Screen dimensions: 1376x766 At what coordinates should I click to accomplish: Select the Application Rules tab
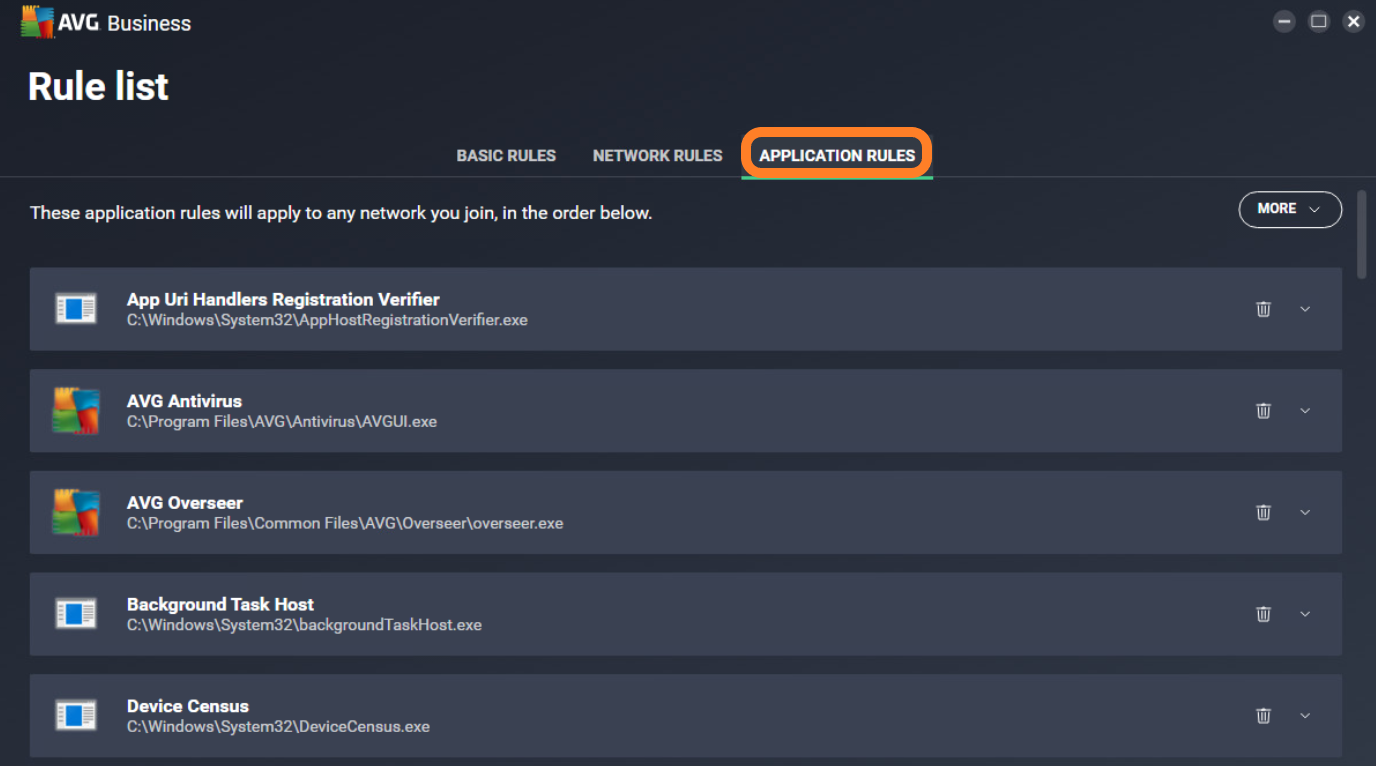(x=837, y=156)
